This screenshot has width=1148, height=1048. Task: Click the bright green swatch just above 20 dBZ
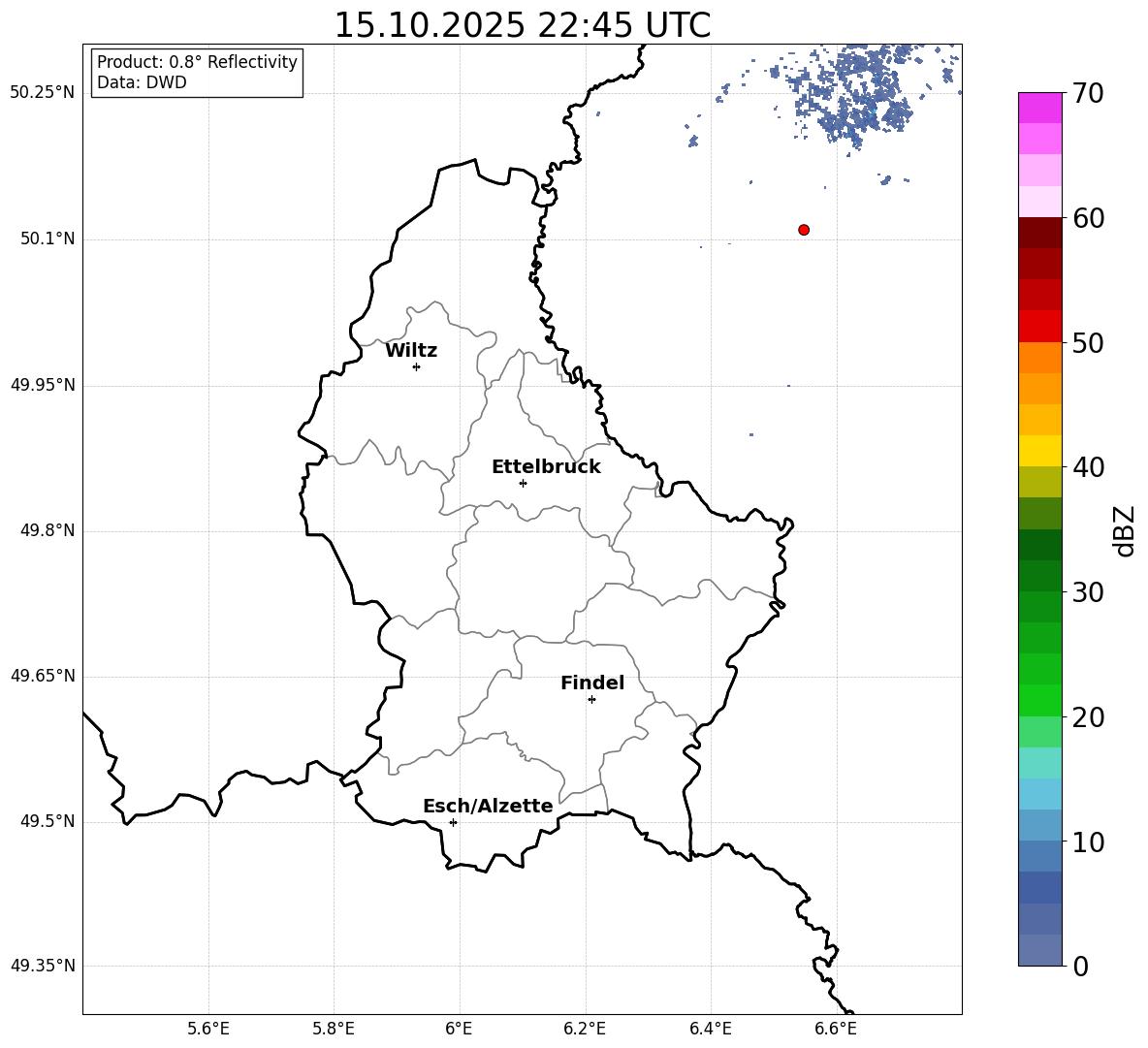click(1039, 700)
